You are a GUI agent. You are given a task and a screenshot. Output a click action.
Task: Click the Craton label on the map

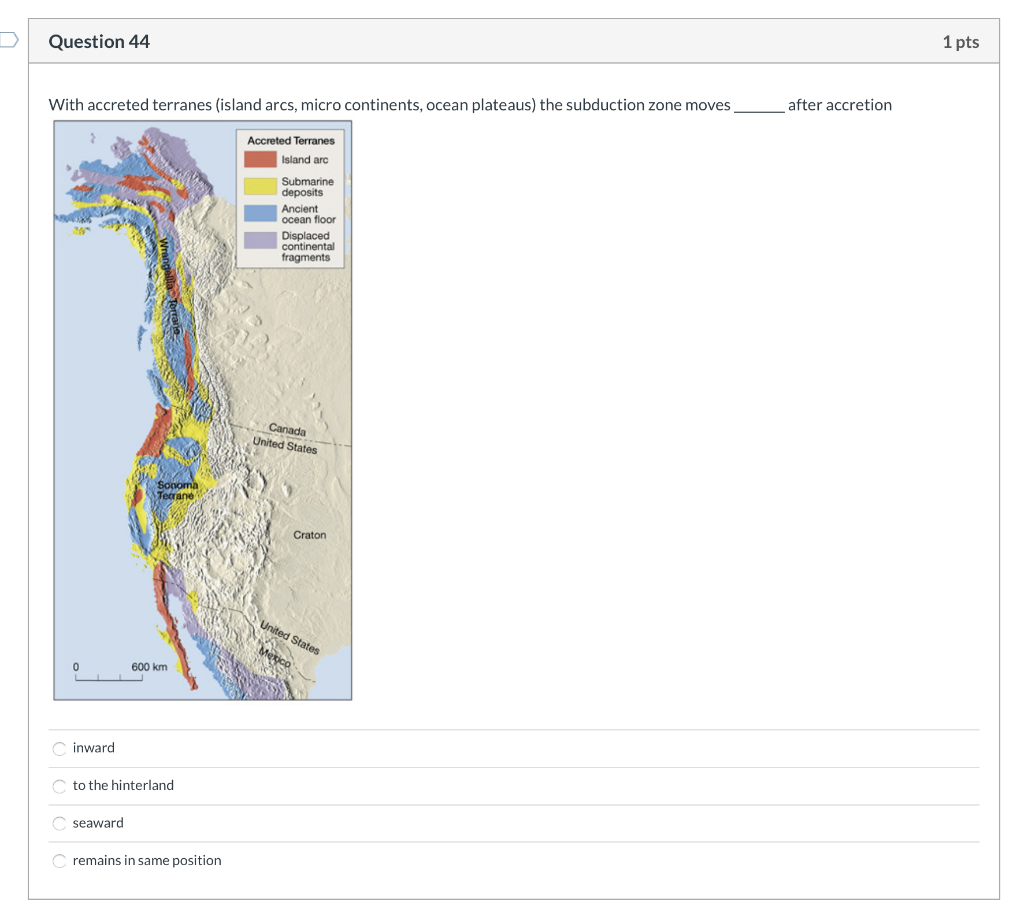[310, 535]
